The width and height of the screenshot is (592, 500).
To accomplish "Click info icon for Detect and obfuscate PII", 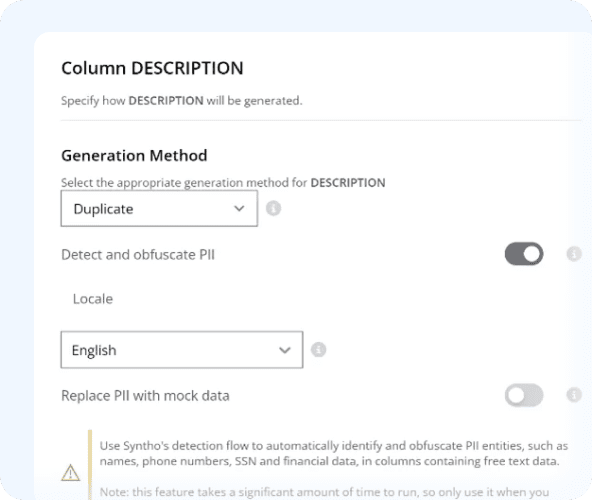I will point(574,254).
